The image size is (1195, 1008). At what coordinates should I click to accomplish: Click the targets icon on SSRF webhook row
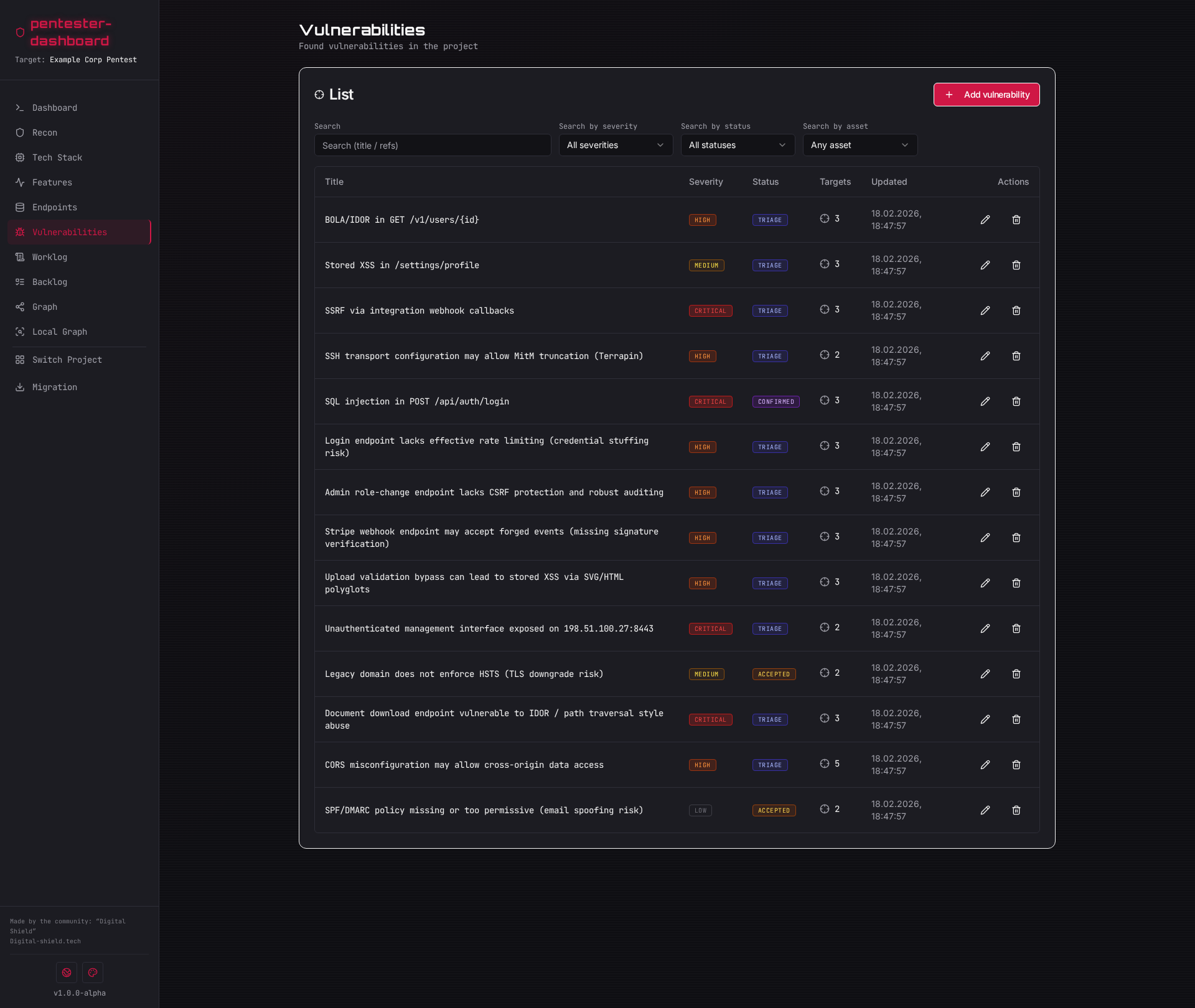click(823, 309)
